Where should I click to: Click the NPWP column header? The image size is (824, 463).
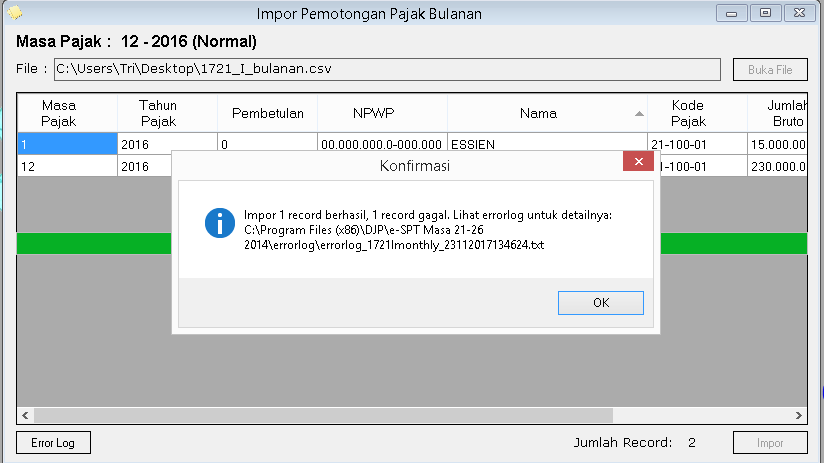pos(382,113)
